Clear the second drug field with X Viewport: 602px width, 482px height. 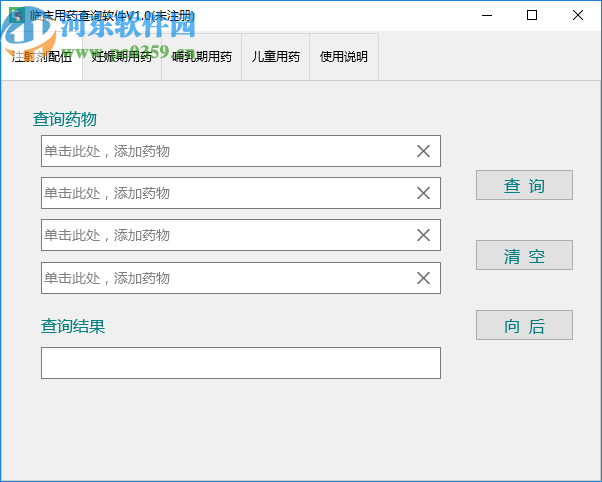(423, 193)
